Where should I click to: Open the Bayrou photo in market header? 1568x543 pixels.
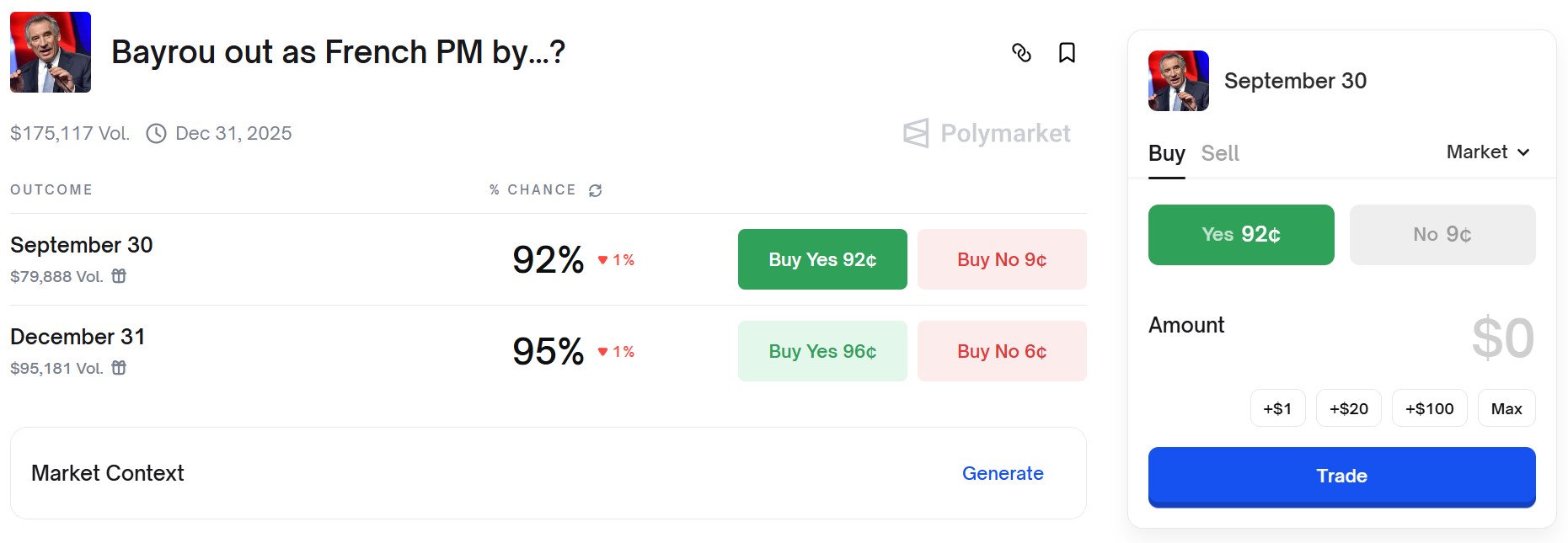(x=51, y=52)
